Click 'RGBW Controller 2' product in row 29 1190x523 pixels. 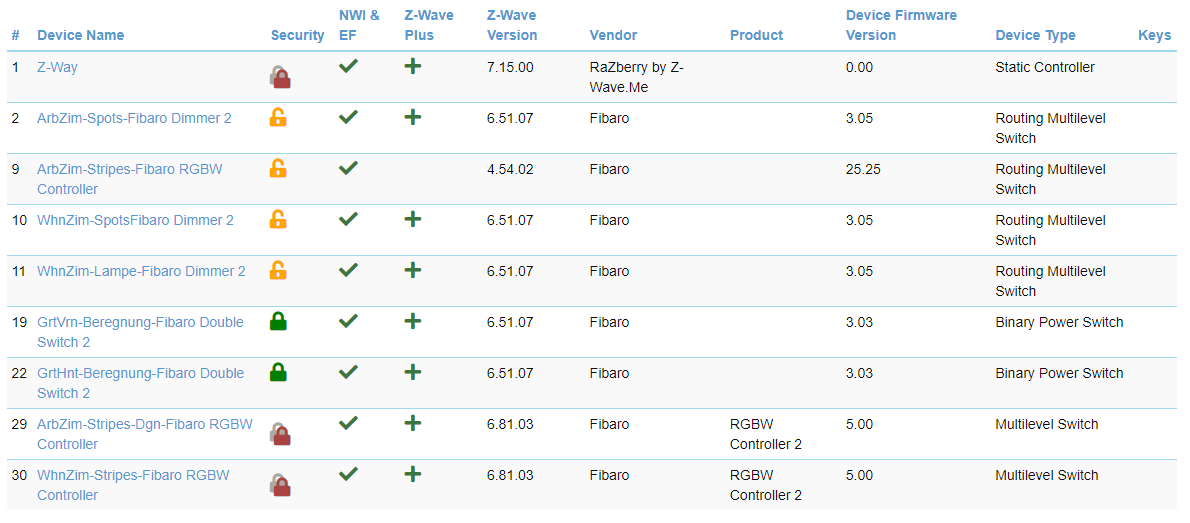[x=766, y=433]
